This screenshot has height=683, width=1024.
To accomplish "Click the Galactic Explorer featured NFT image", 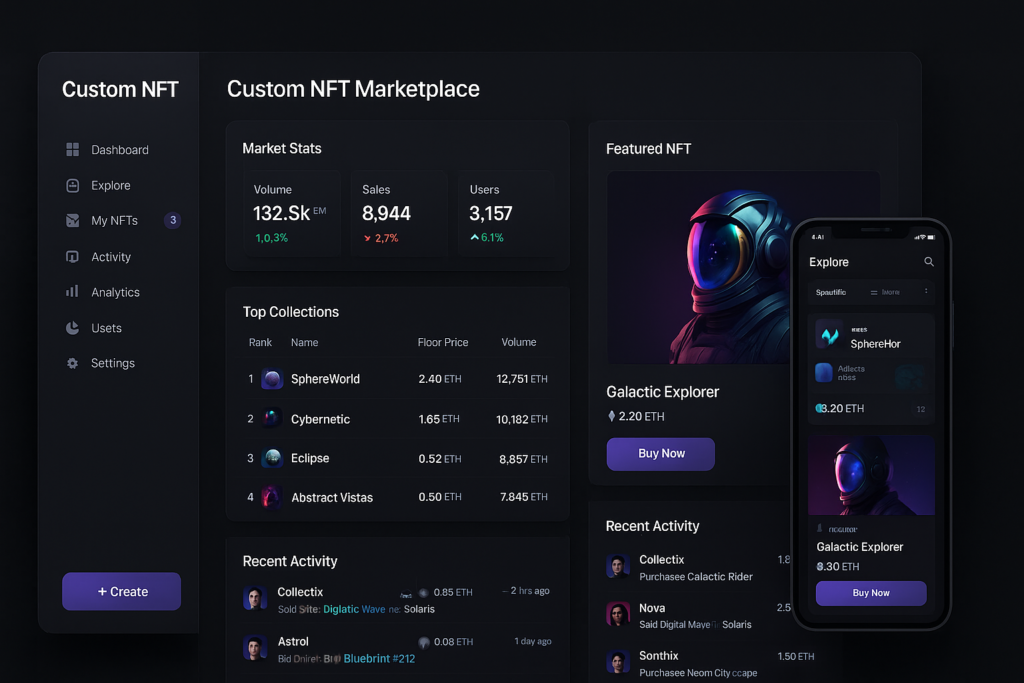I will 742,267.
